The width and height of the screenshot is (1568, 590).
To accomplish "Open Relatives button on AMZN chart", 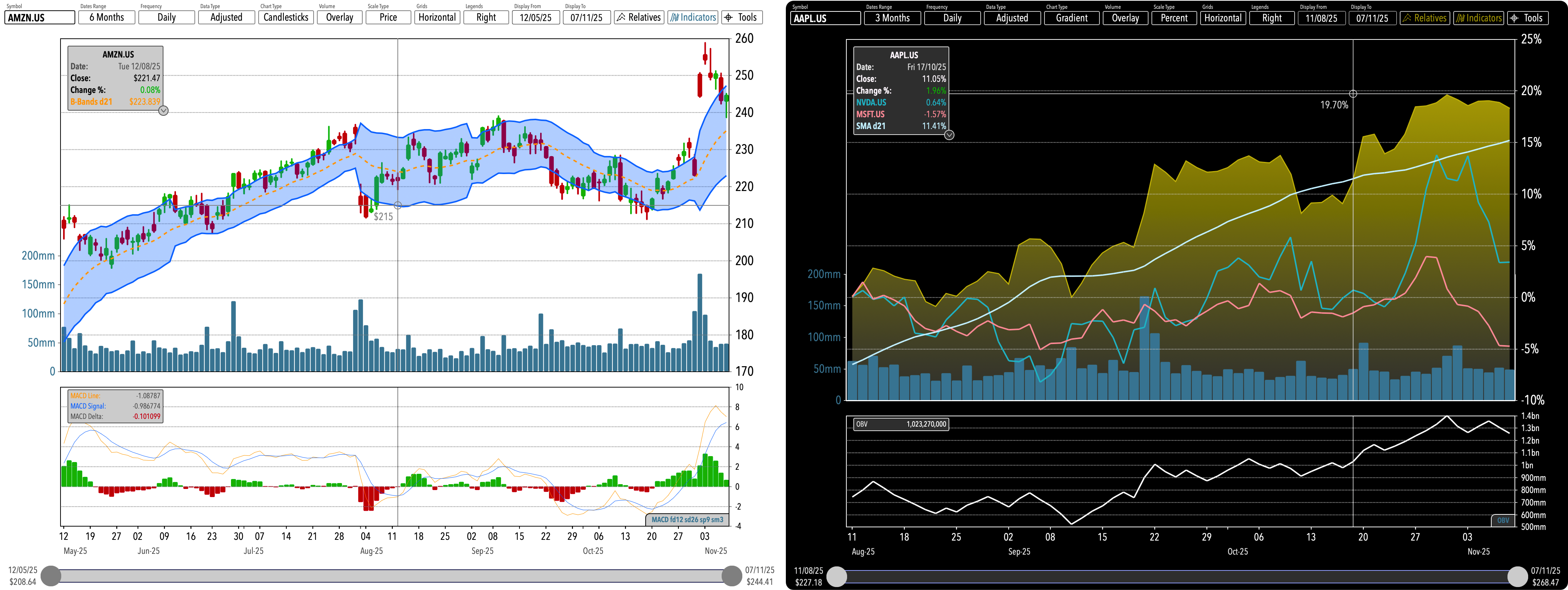I will coord(639,18).
